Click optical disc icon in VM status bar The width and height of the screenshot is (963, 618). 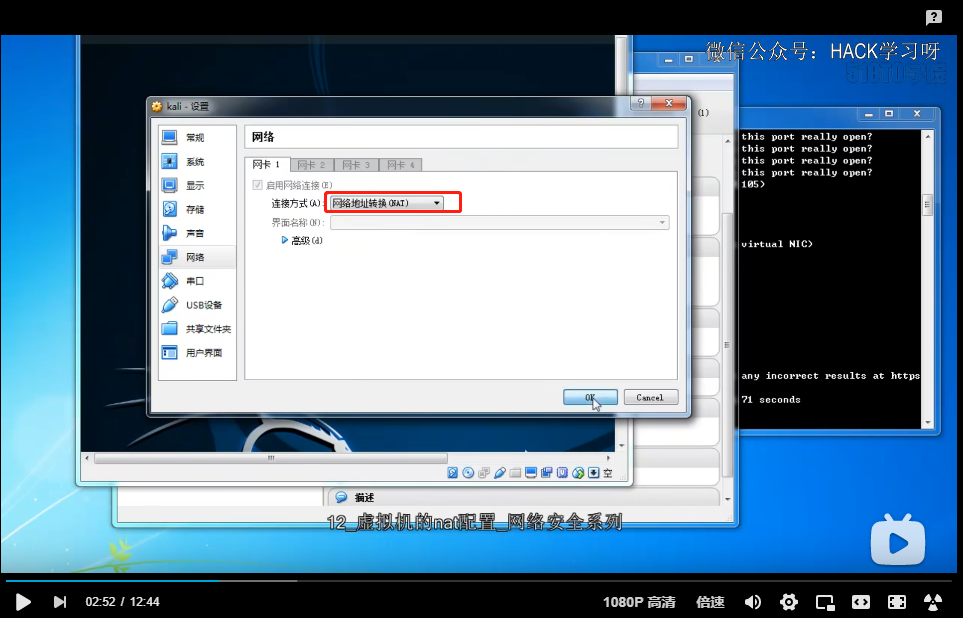coord(468,472)
